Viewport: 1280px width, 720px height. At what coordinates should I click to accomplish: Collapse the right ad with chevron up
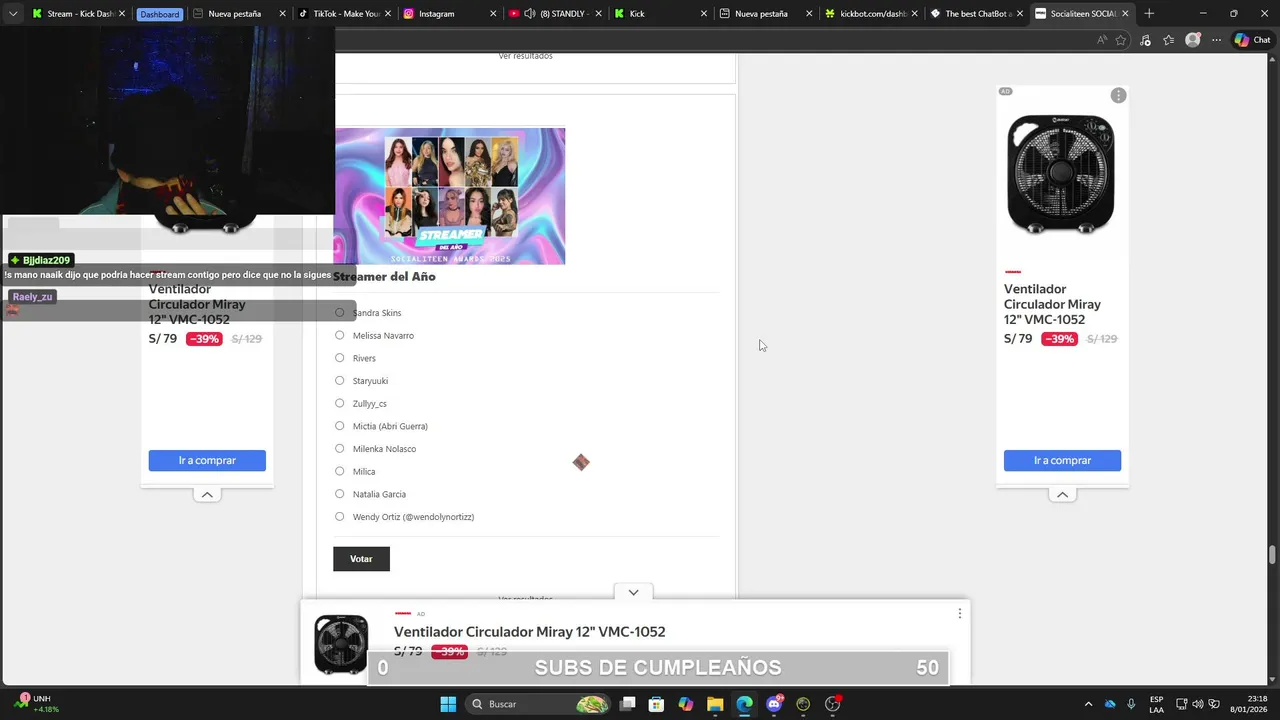click(1062, 494)
